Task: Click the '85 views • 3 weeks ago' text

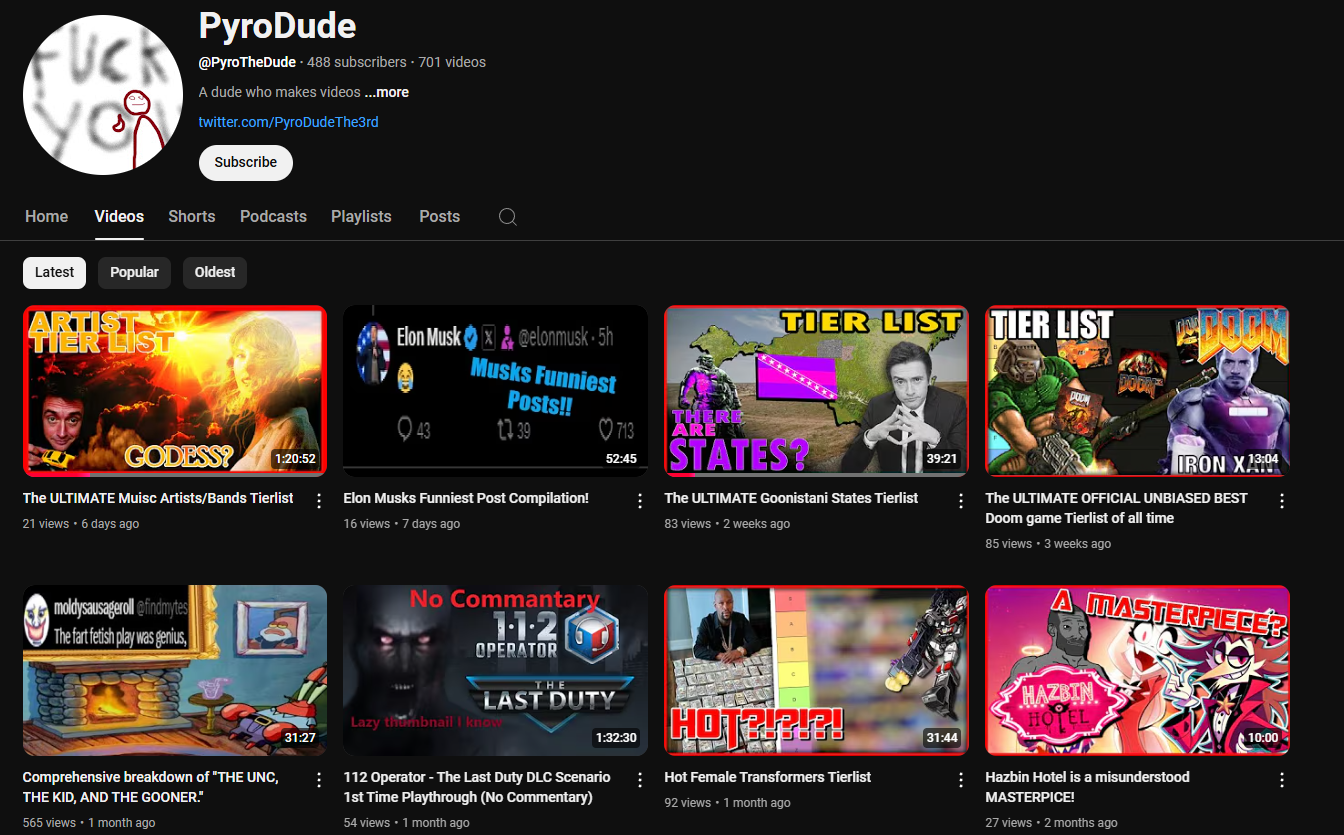Action: (x=1048, y=544)
